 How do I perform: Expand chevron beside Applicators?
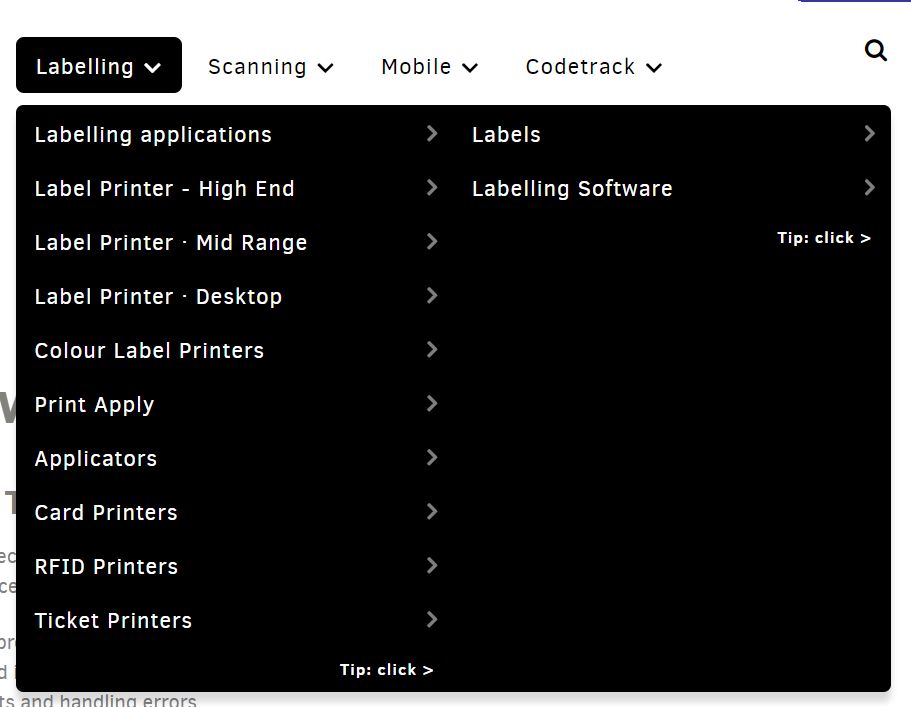(432, 458)
